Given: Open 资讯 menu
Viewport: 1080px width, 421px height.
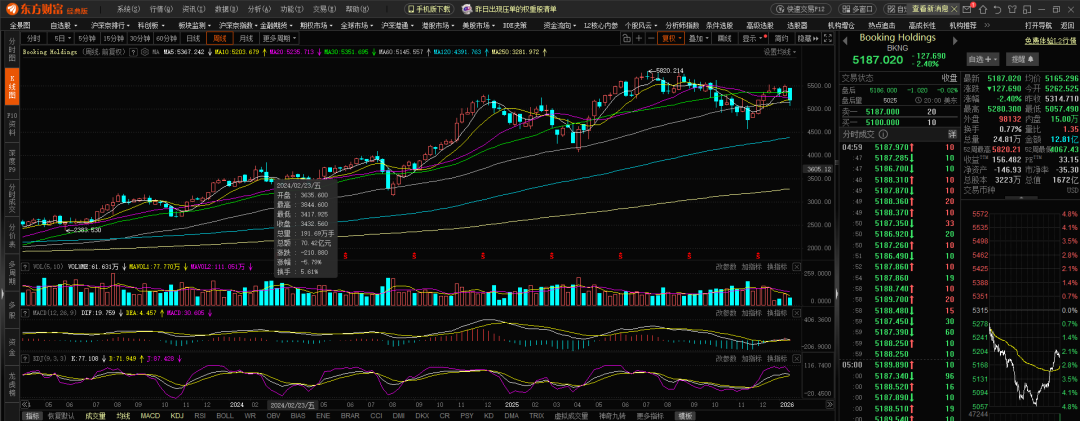Looking at the screenshot, I should coord(194,9).
